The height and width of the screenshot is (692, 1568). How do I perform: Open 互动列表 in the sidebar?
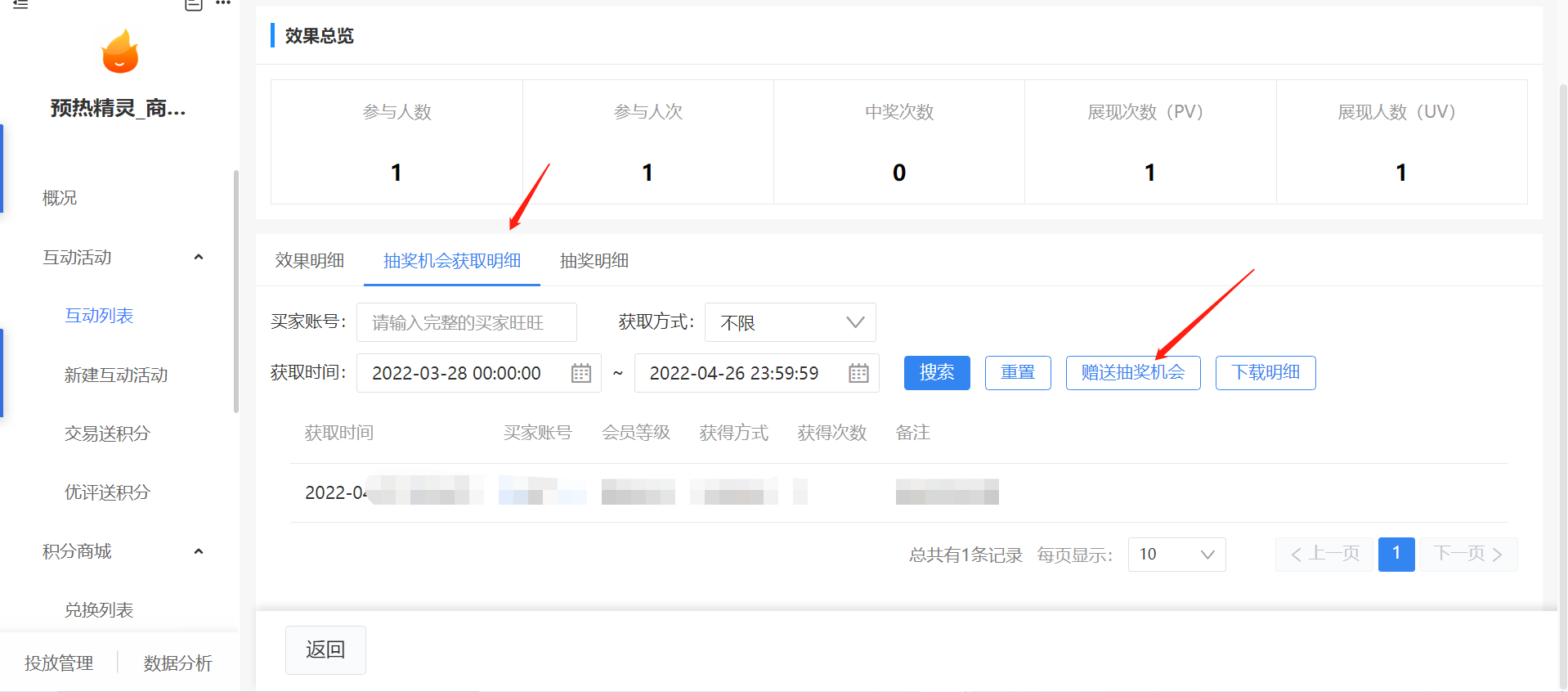point(99,316)
